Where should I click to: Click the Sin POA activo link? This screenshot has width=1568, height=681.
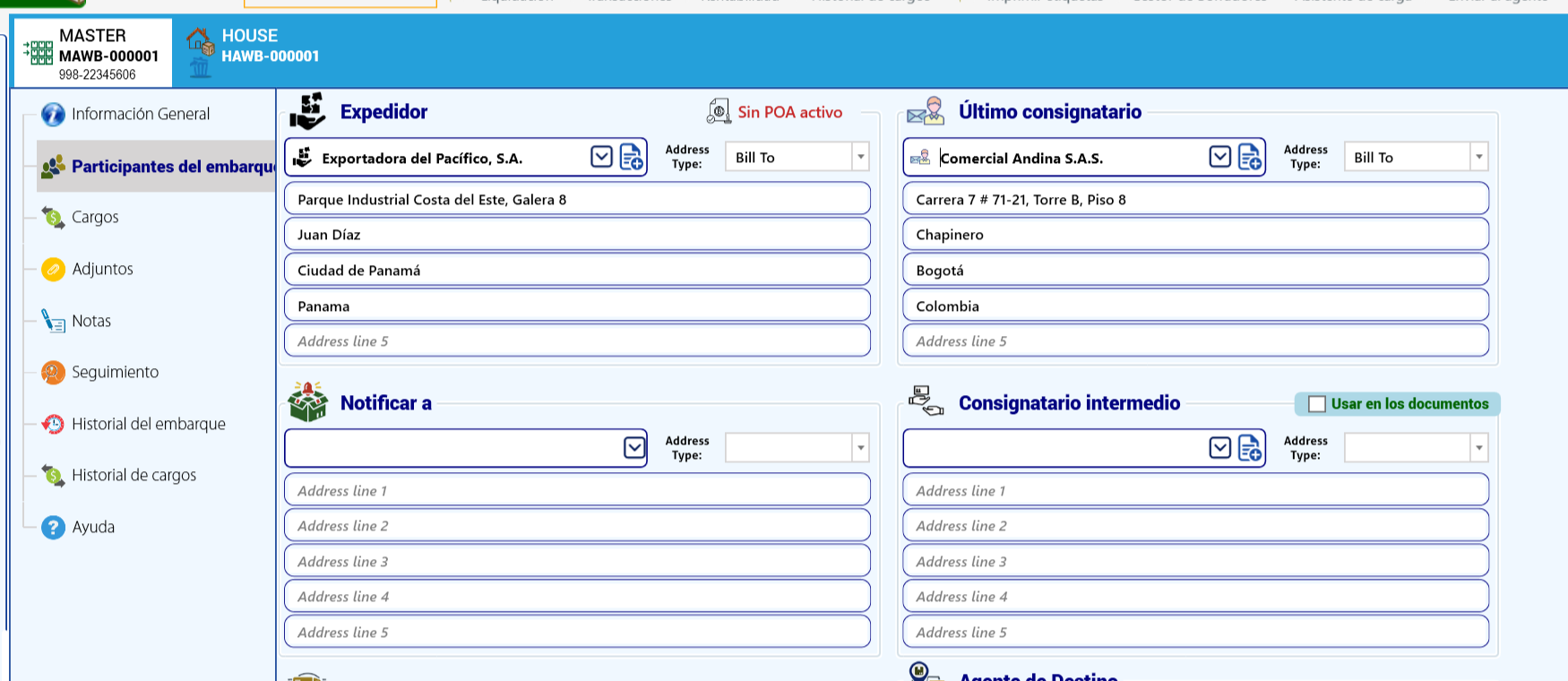[x=789, y=112]
